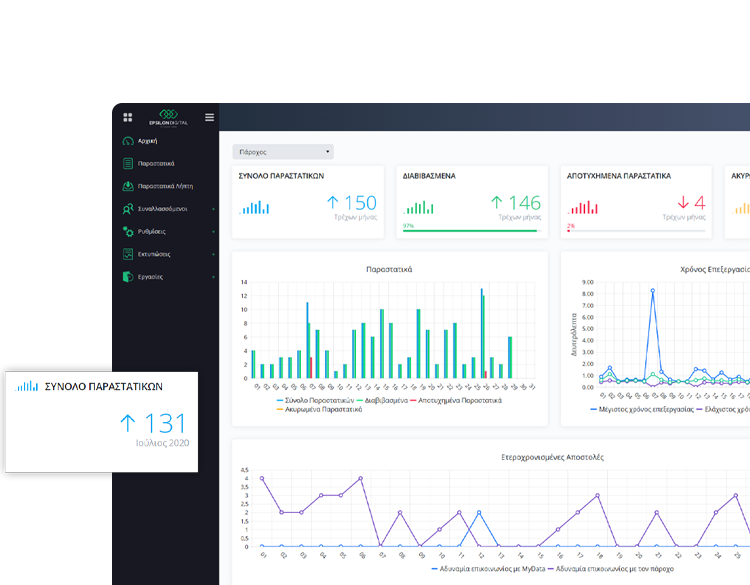Click sparkline icon in floating 131 card
The image size is (750, 585).
[x=26, y=386]
